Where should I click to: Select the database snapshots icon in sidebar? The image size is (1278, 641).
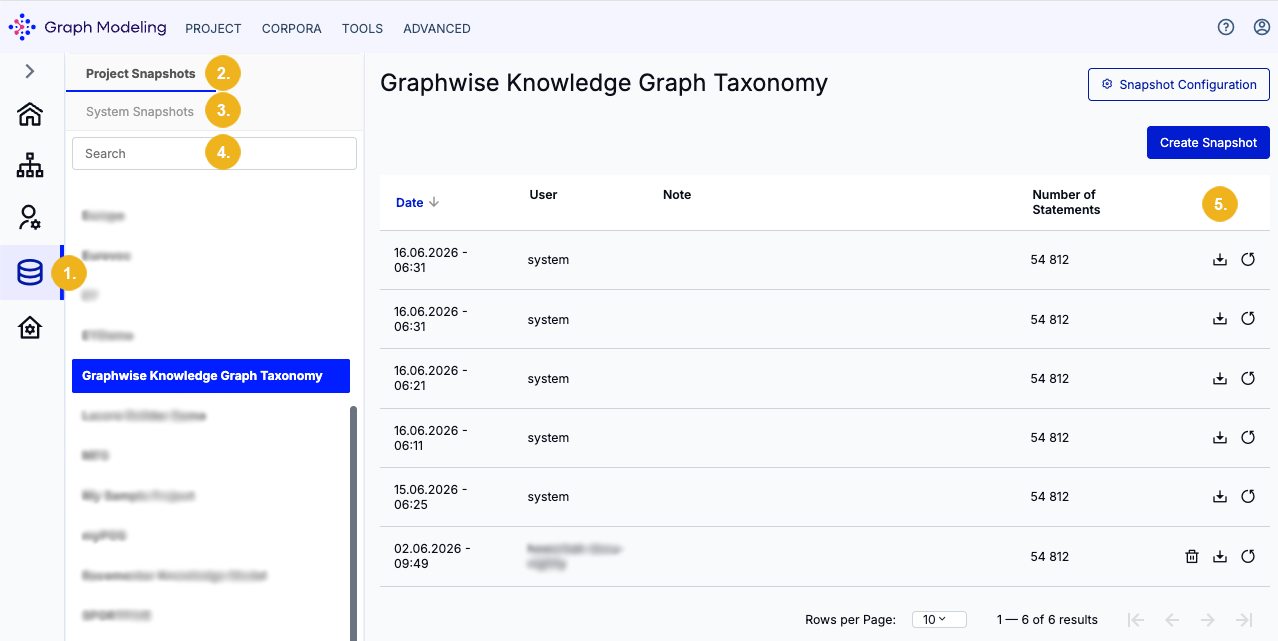30,272
